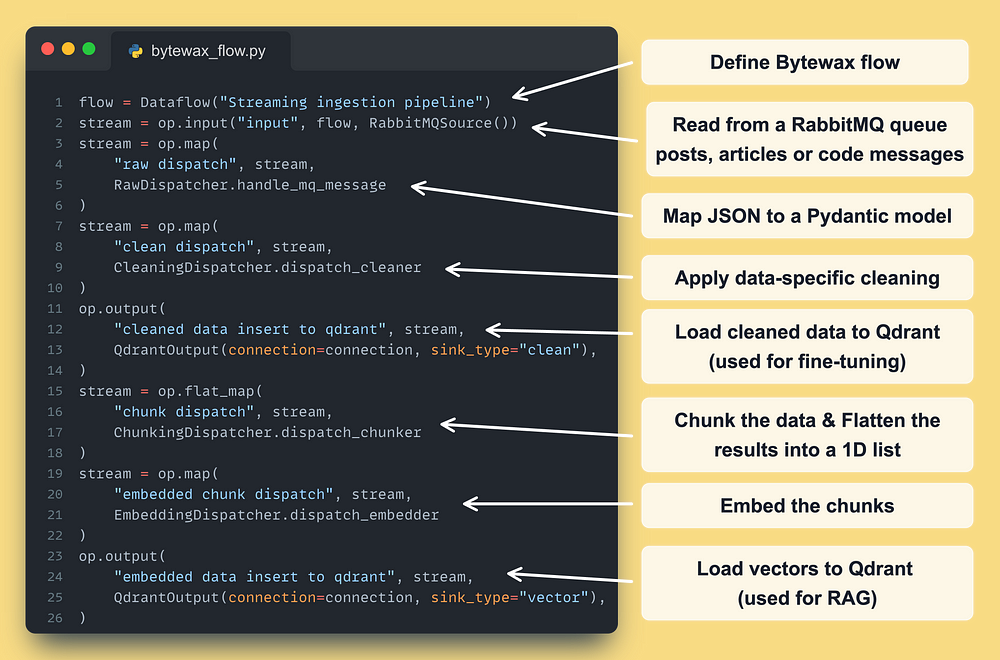Click line number 22 in the gutter
1000x660 pixels.
click(x=55, y=536)
